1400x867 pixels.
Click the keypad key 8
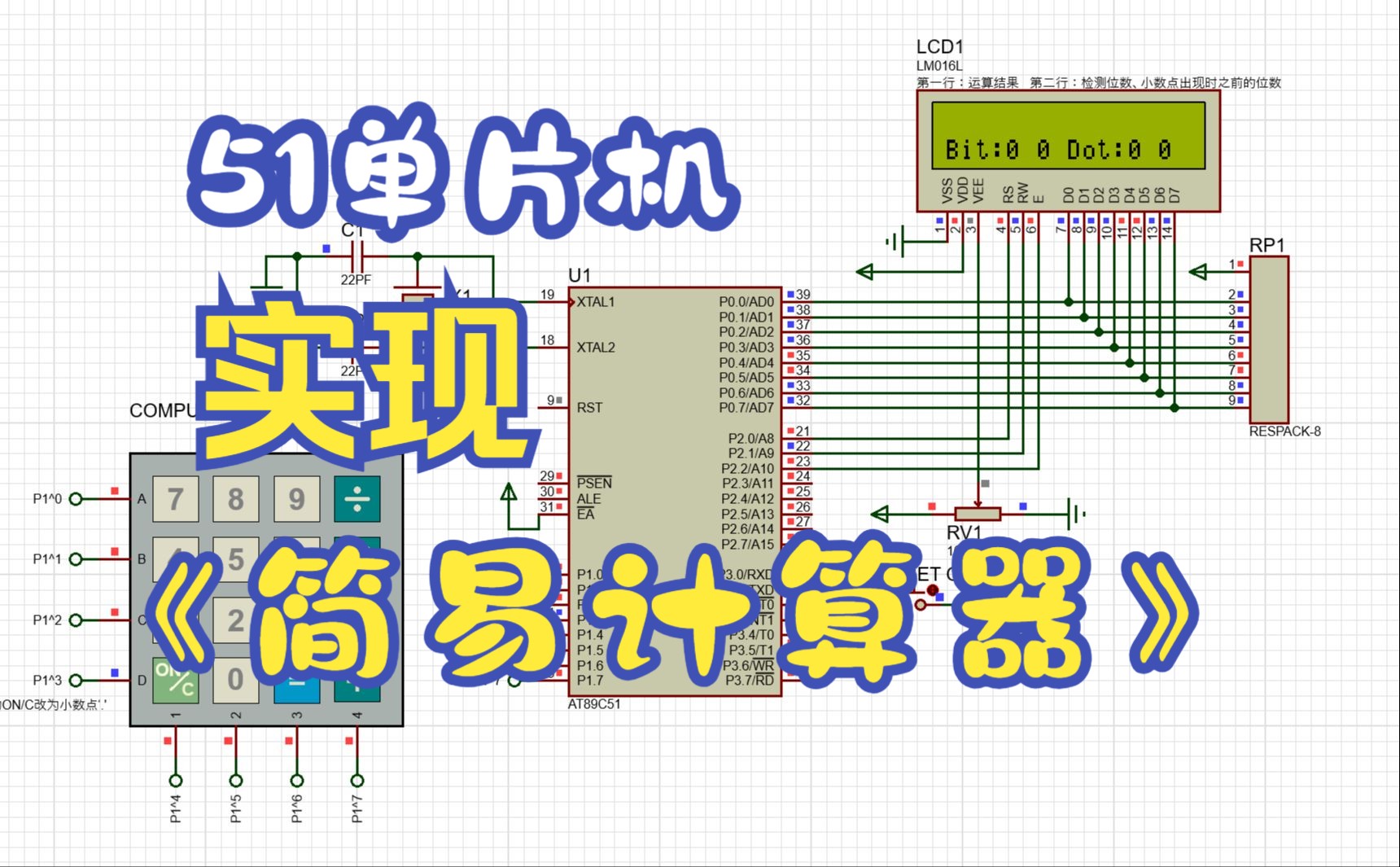click(236, 499)
